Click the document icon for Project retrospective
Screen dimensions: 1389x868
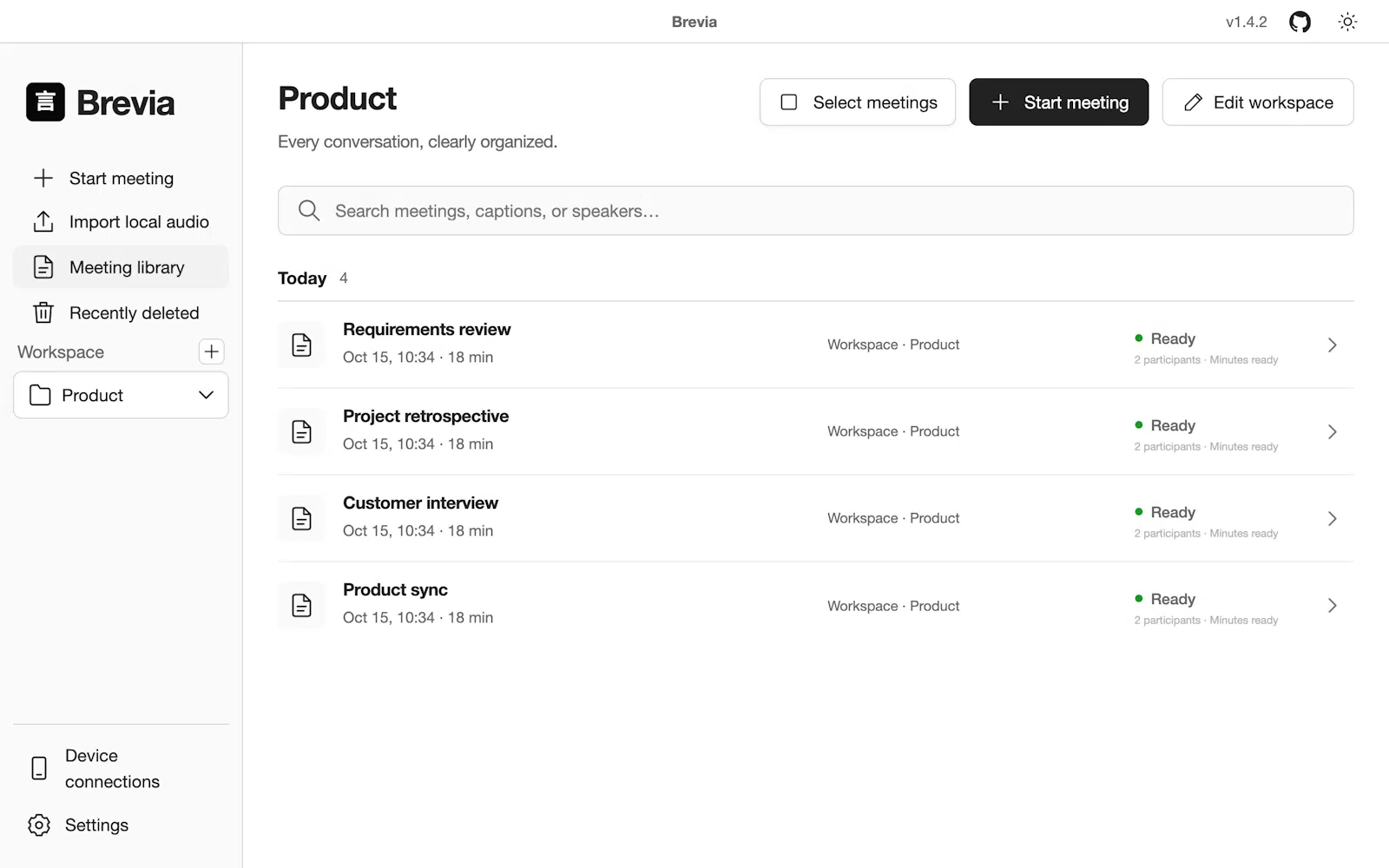[301, 431]
